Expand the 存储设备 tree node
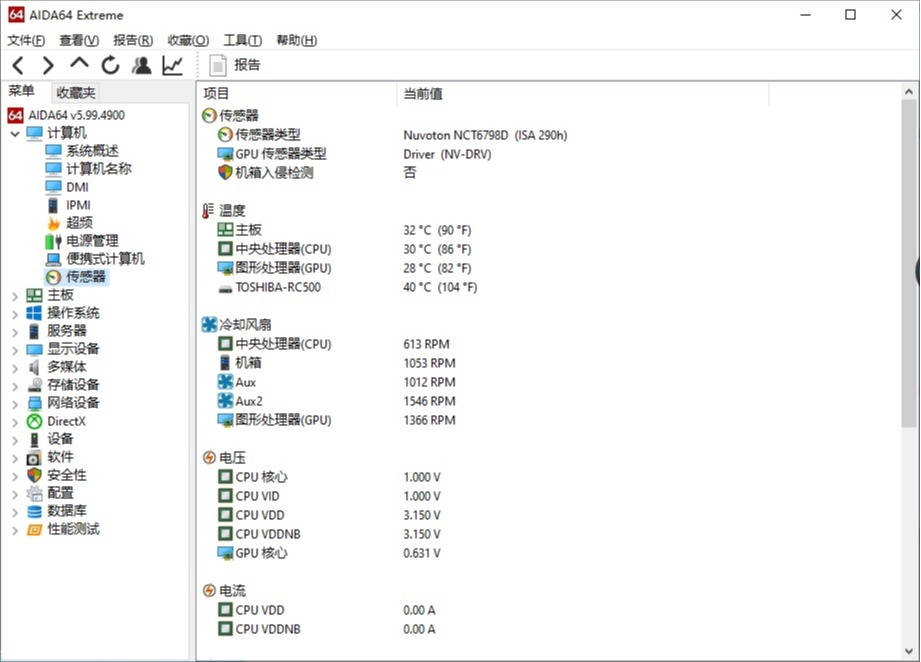Screen dimensions: 921x662 click(x=15, y=387)
